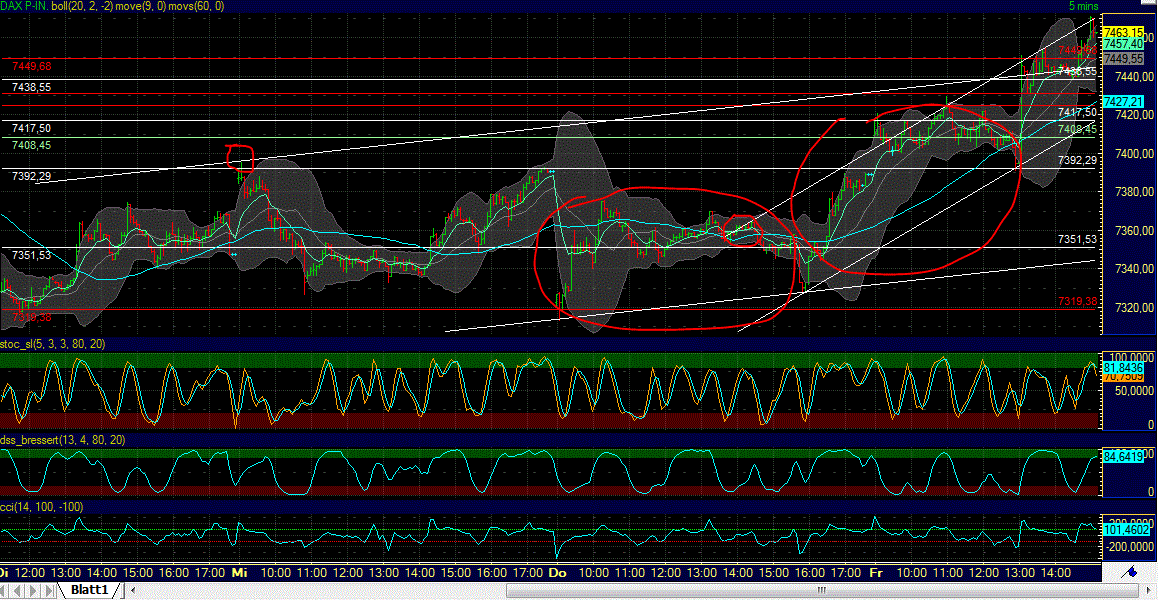Switch to the Blatt1 sheet tab
The width and height of the screenshot is (1158, 601).
point(90,590)
